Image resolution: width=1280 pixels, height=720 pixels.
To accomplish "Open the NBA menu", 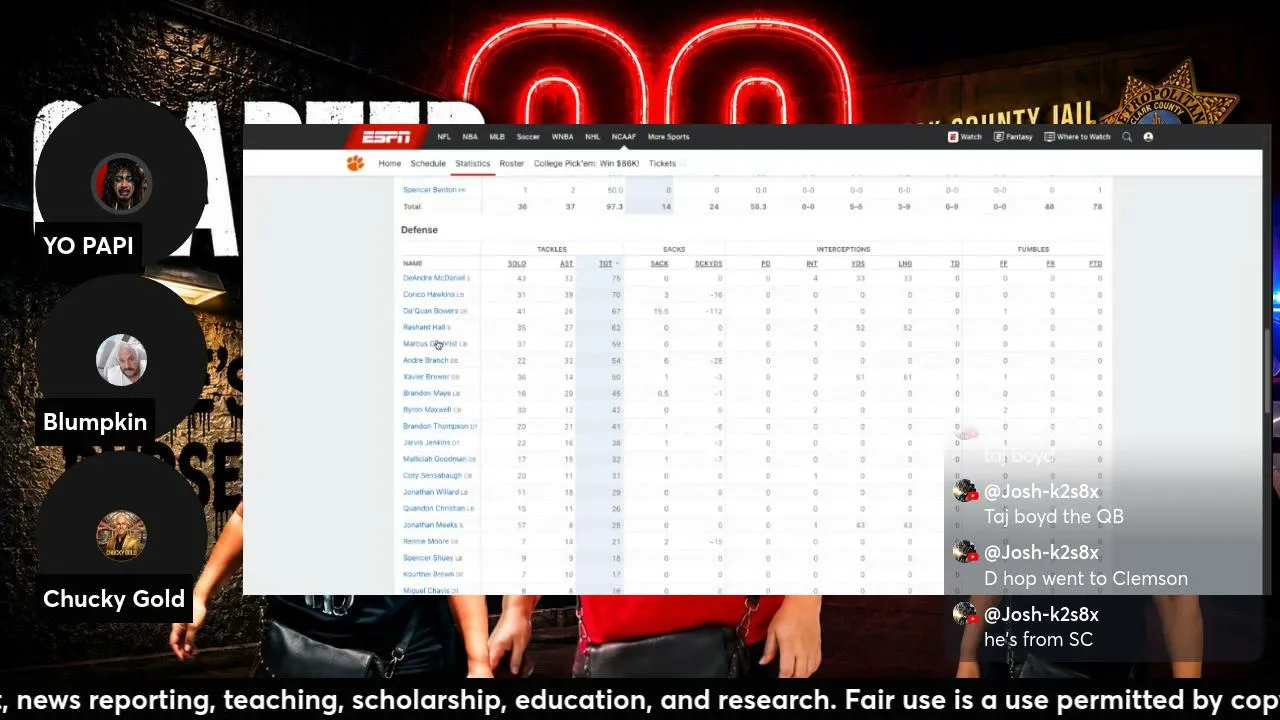I will click(x=470, y=137).
